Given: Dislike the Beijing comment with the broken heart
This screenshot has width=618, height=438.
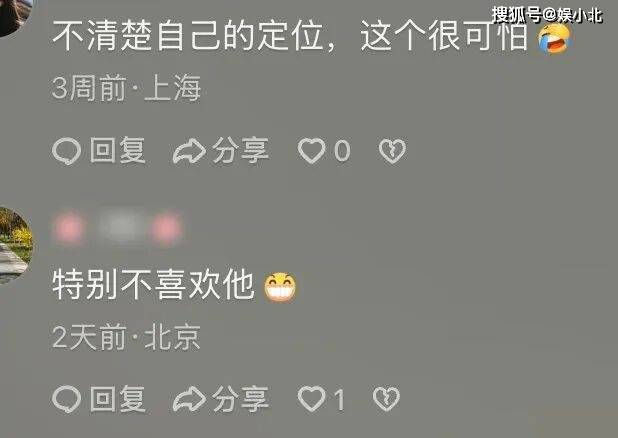Looking at the screenshot, I should click(386, 399).
